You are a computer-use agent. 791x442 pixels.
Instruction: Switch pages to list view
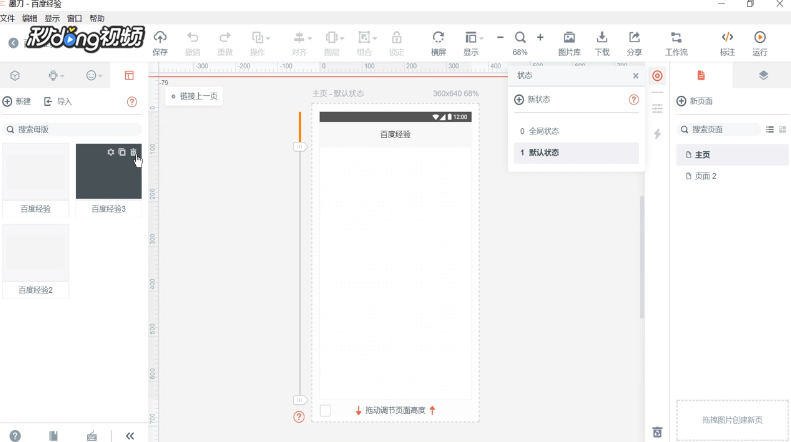[x=770, y=130]
